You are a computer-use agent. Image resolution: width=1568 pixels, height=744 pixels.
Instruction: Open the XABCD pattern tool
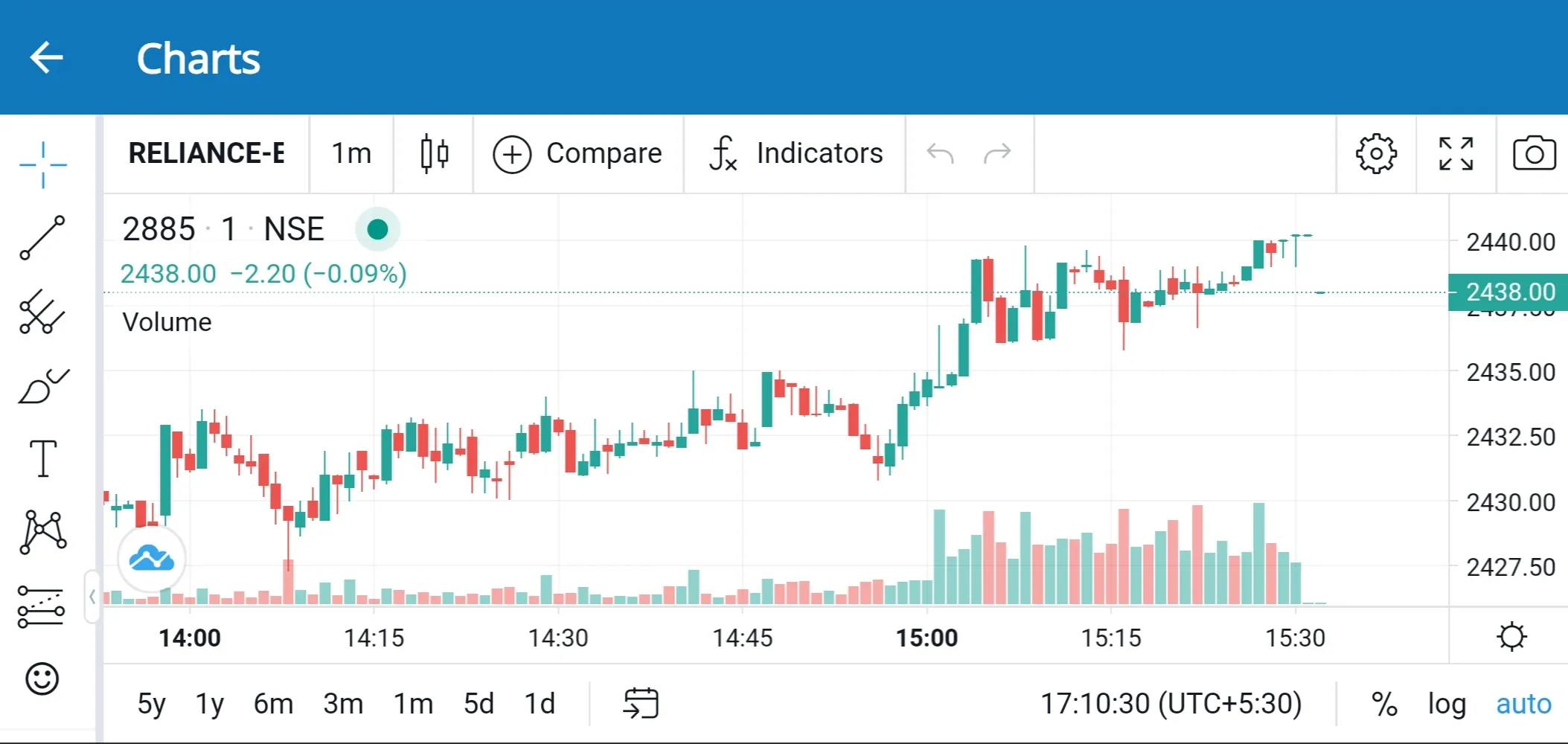point(42,532)
